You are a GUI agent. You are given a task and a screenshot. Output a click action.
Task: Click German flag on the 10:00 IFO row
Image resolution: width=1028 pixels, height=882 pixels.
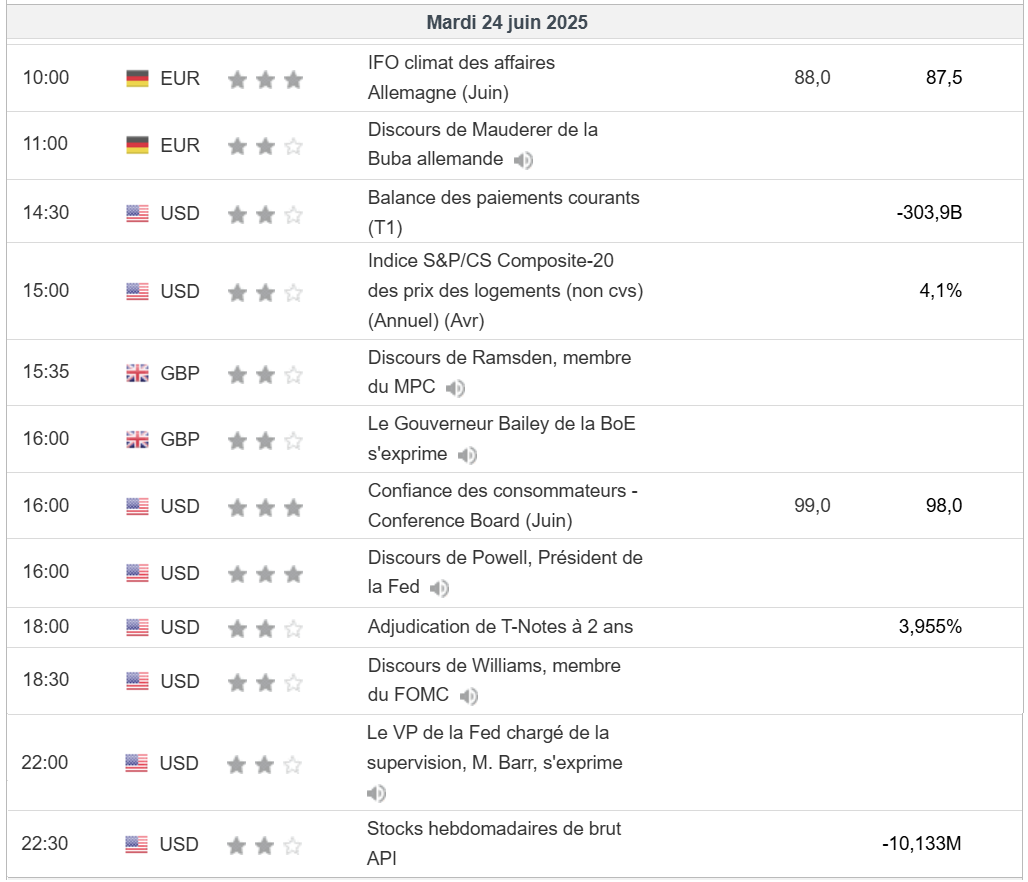[137, 78]
